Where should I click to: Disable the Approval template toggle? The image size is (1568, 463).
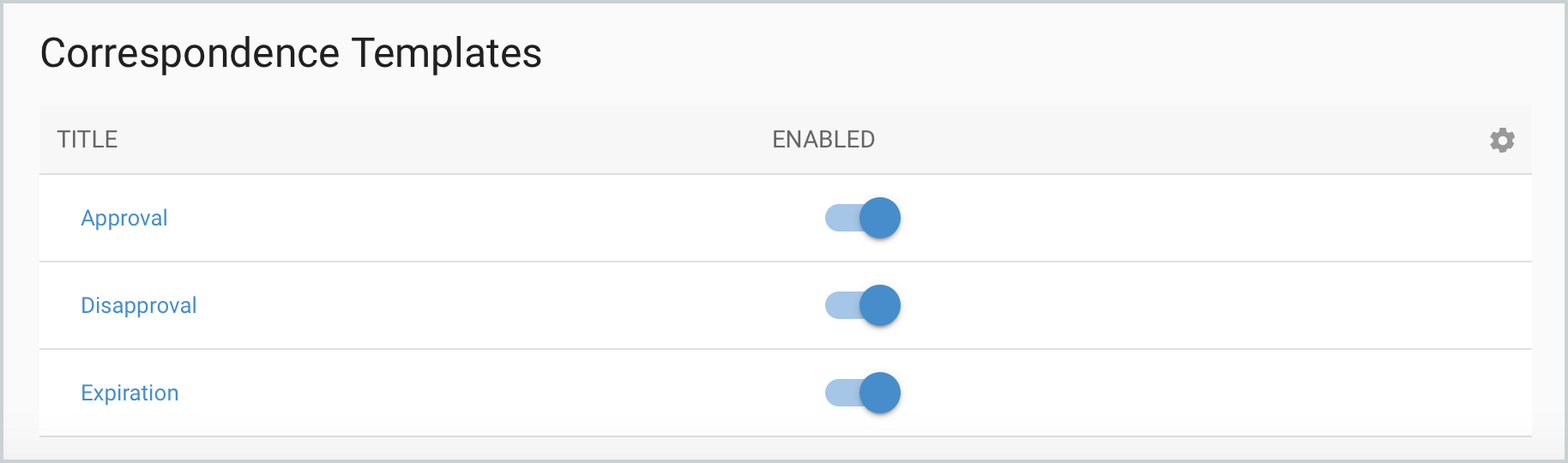click(863, 218)
